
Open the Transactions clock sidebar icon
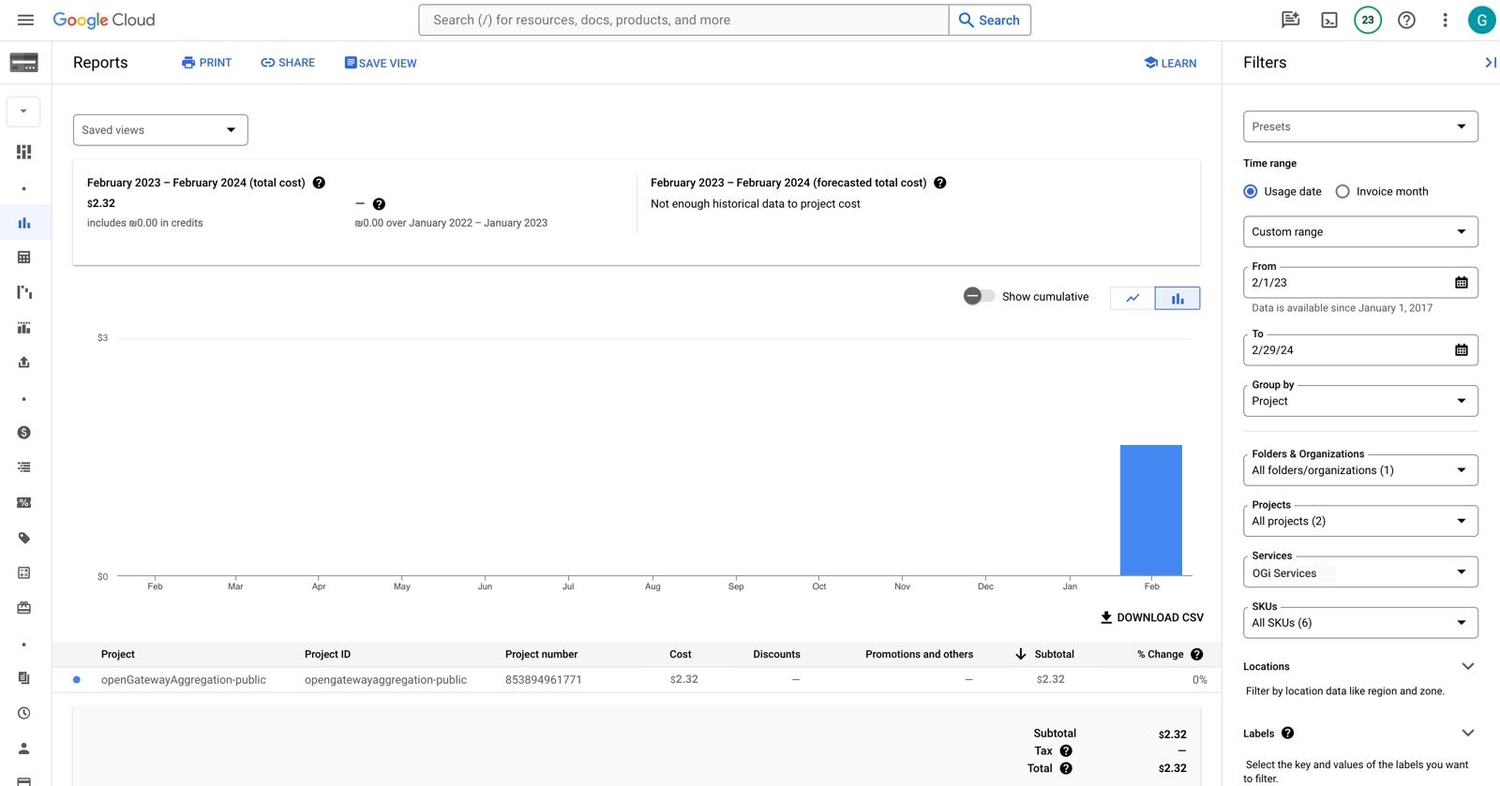pos(24,713)
